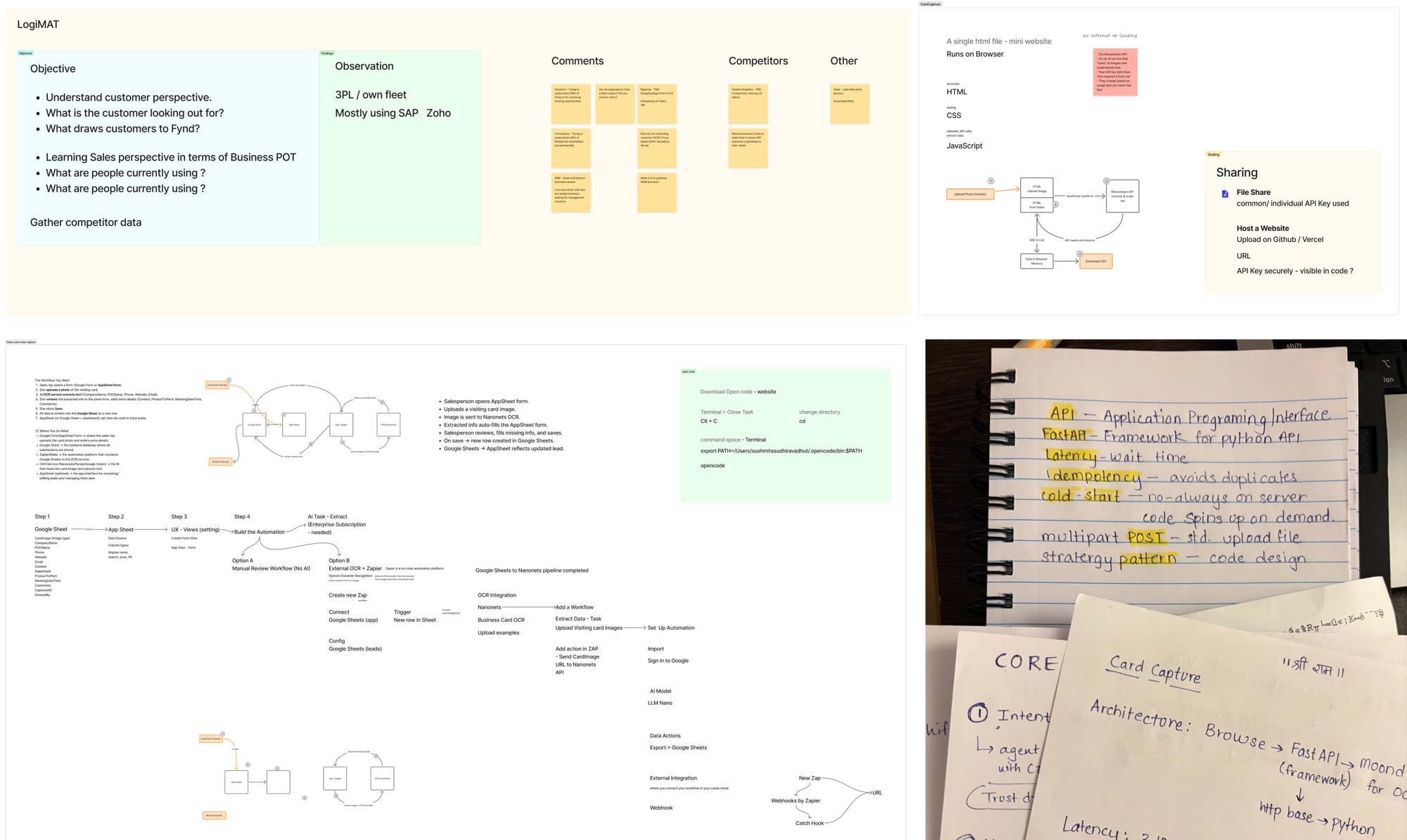Select the Objective heading text
1407x840 pixels.
(53, 69)
